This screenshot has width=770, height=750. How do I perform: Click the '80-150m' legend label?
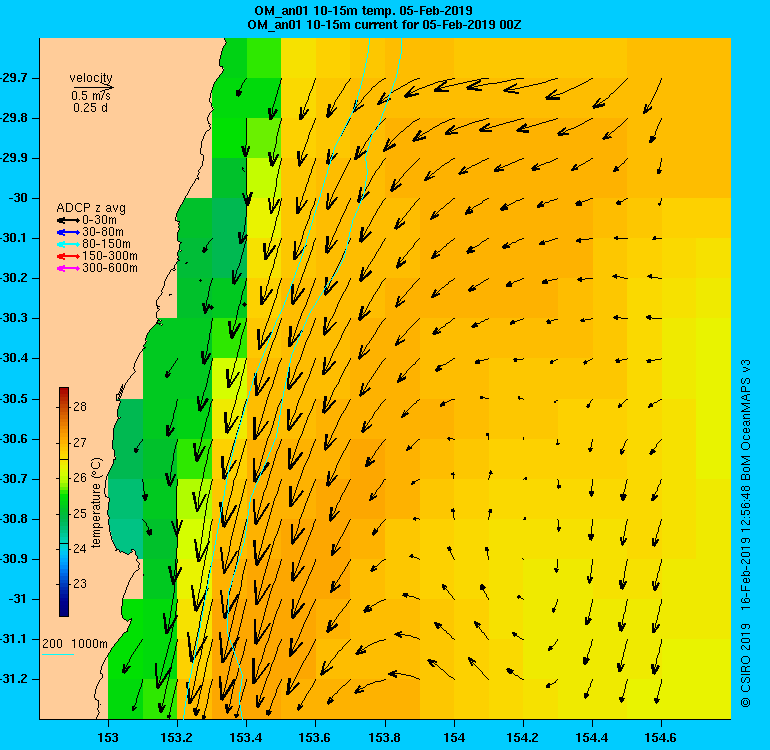coord(106,244)
